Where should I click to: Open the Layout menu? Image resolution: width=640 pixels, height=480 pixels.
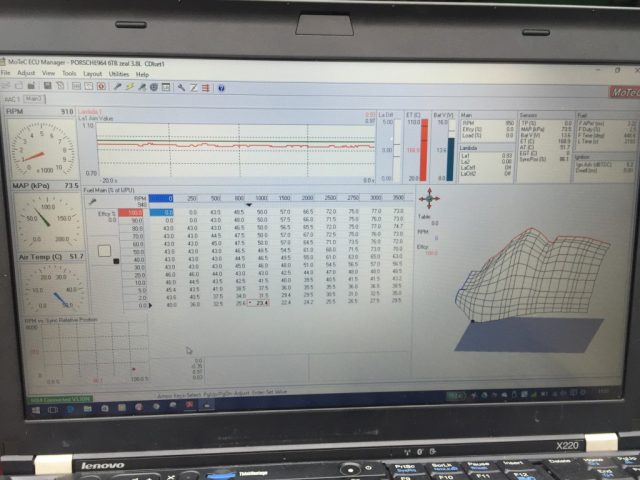[92, 74]
